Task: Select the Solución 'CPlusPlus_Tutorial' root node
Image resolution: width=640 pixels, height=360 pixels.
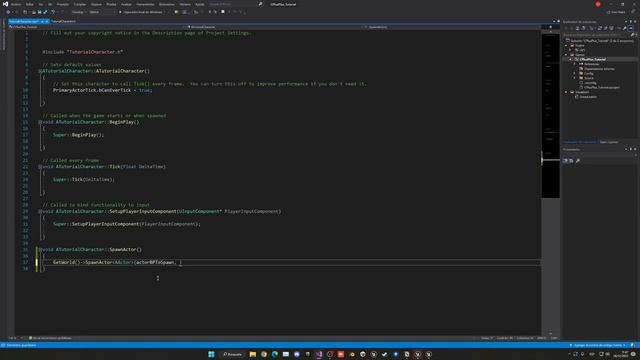Action: coord(602,41)
